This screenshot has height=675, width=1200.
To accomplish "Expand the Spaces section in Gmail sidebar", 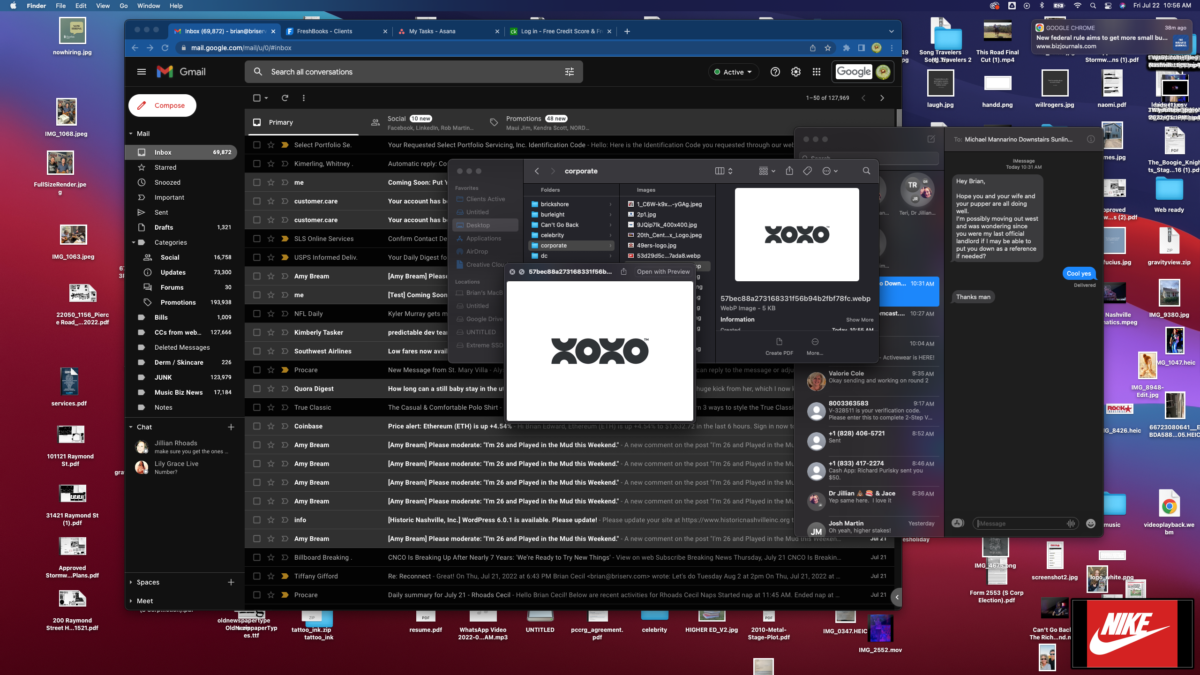I will 131,582.
